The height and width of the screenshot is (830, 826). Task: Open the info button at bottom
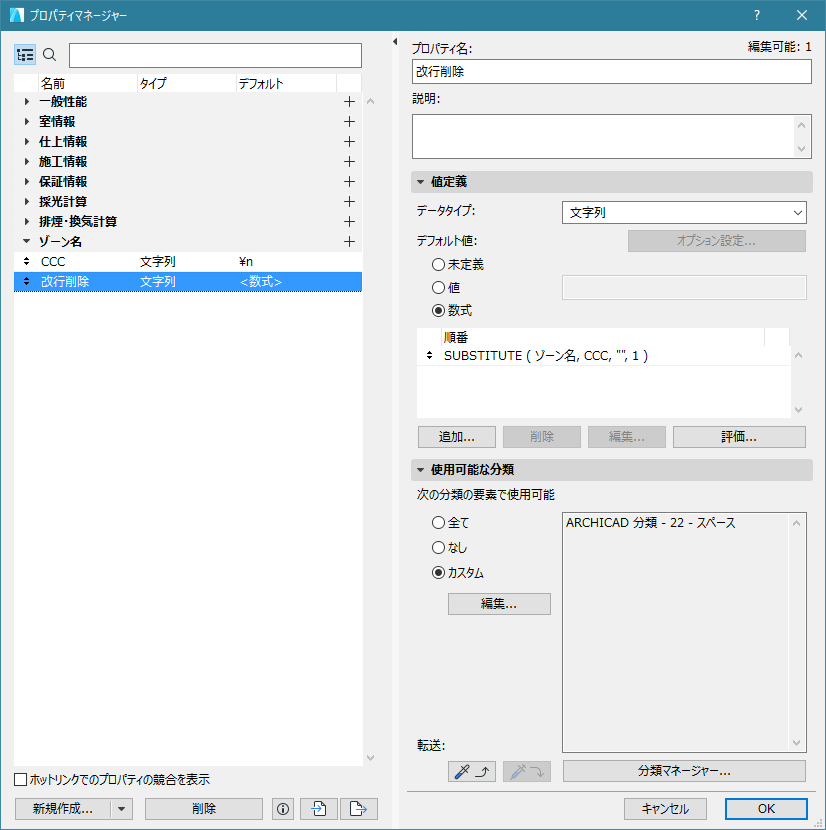[283, 809]
